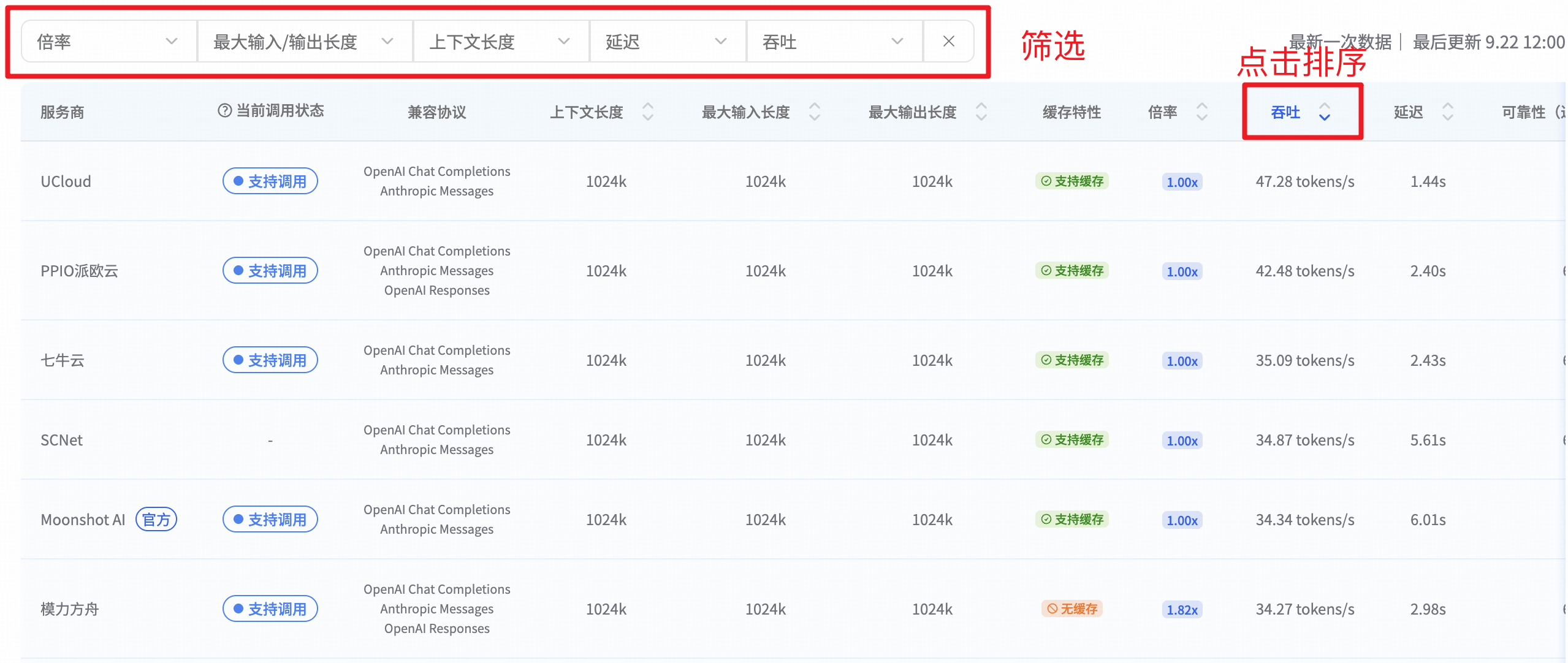Sort by 最大输入长度 column arrows
This screenshot has width=1568, height=663.
815,112
